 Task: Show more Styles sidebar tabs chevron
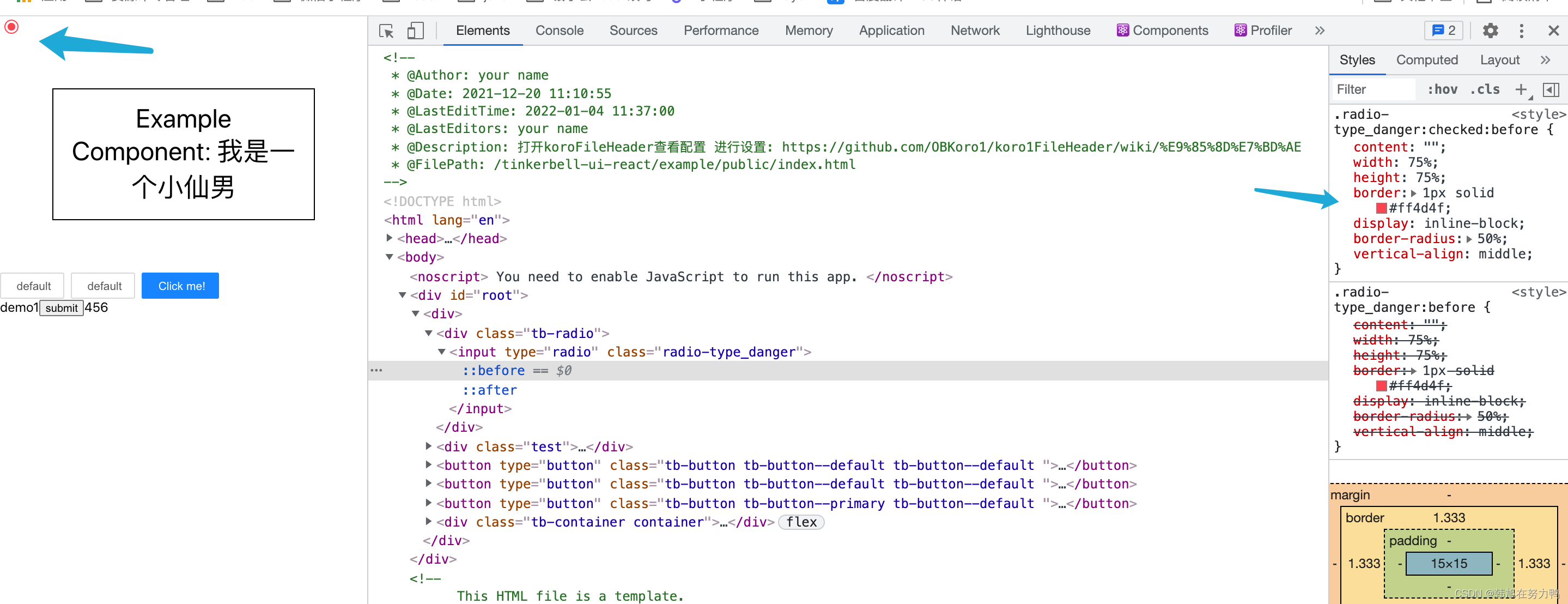(1545, 59)
